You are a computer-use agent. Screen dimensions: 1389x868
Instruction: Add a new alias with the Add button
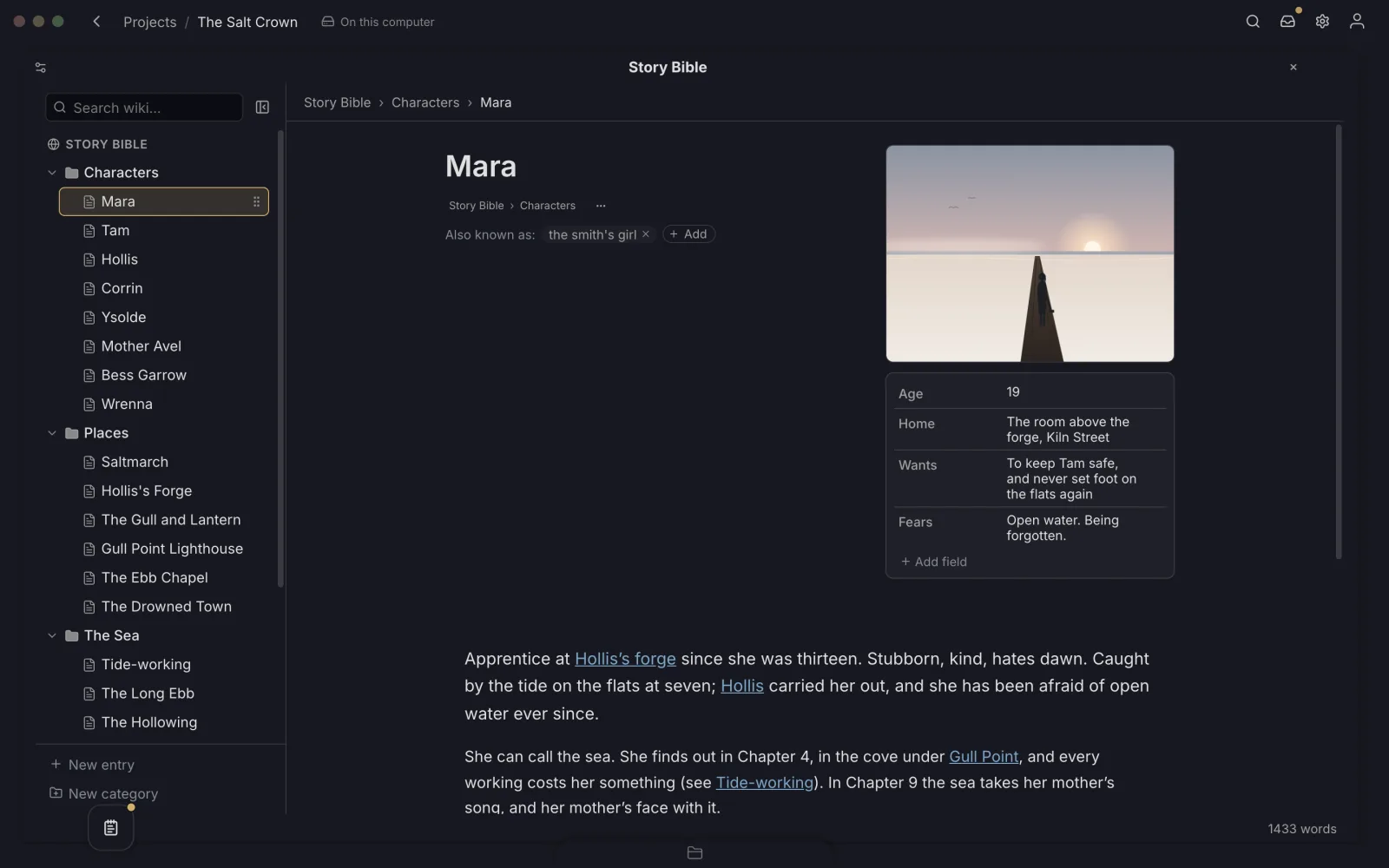pos(688,234)
